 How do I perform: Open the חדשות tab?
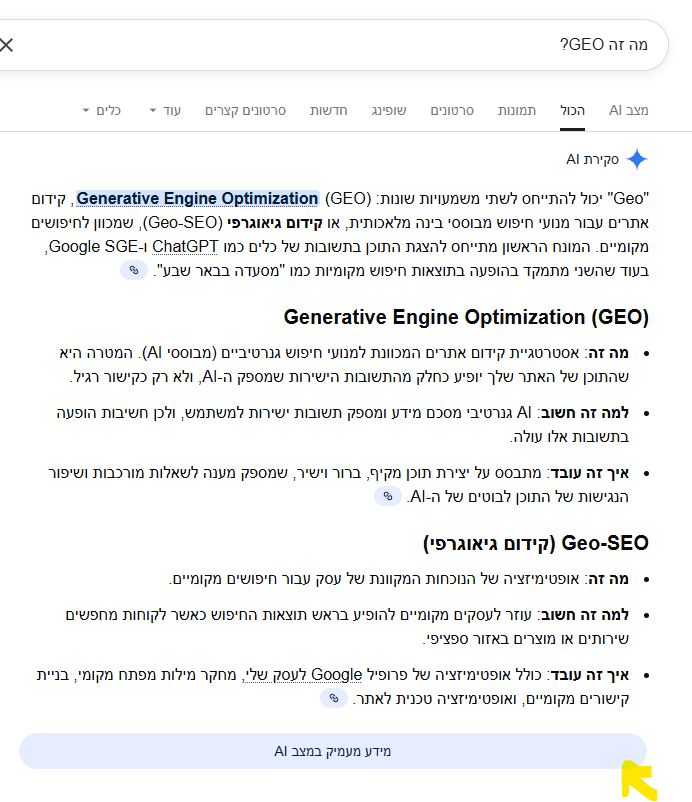coord(328,110)
